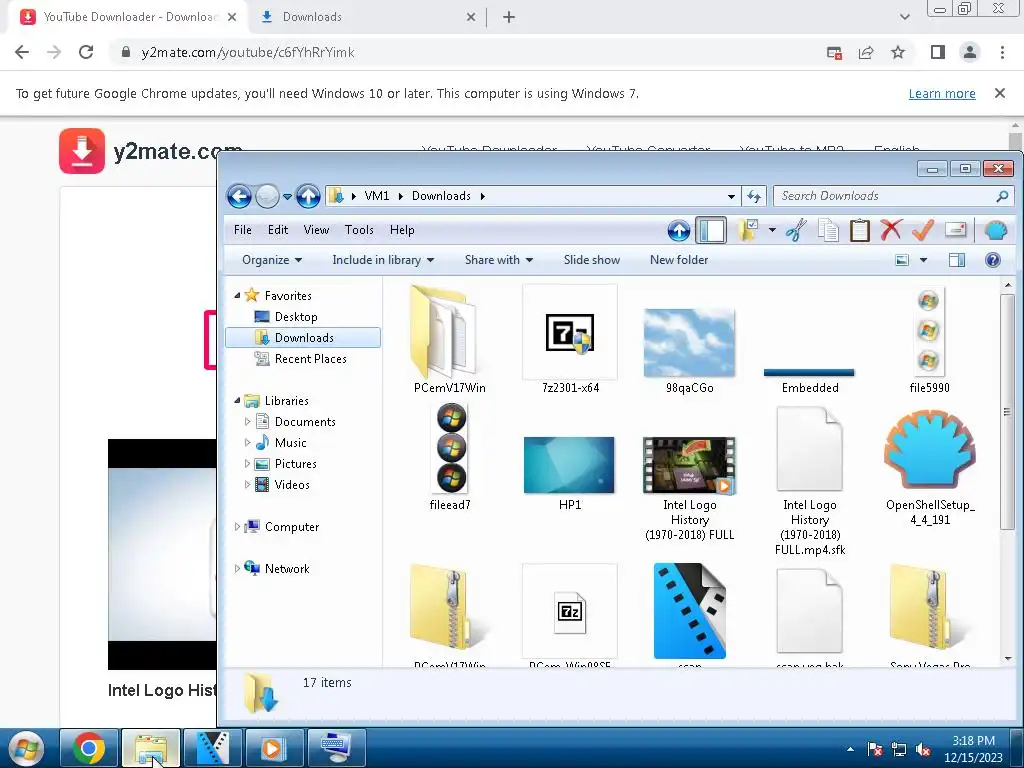This screenshot has width=1024, height=768.
Task: Select the fileead7 icon
Action: 450,457
